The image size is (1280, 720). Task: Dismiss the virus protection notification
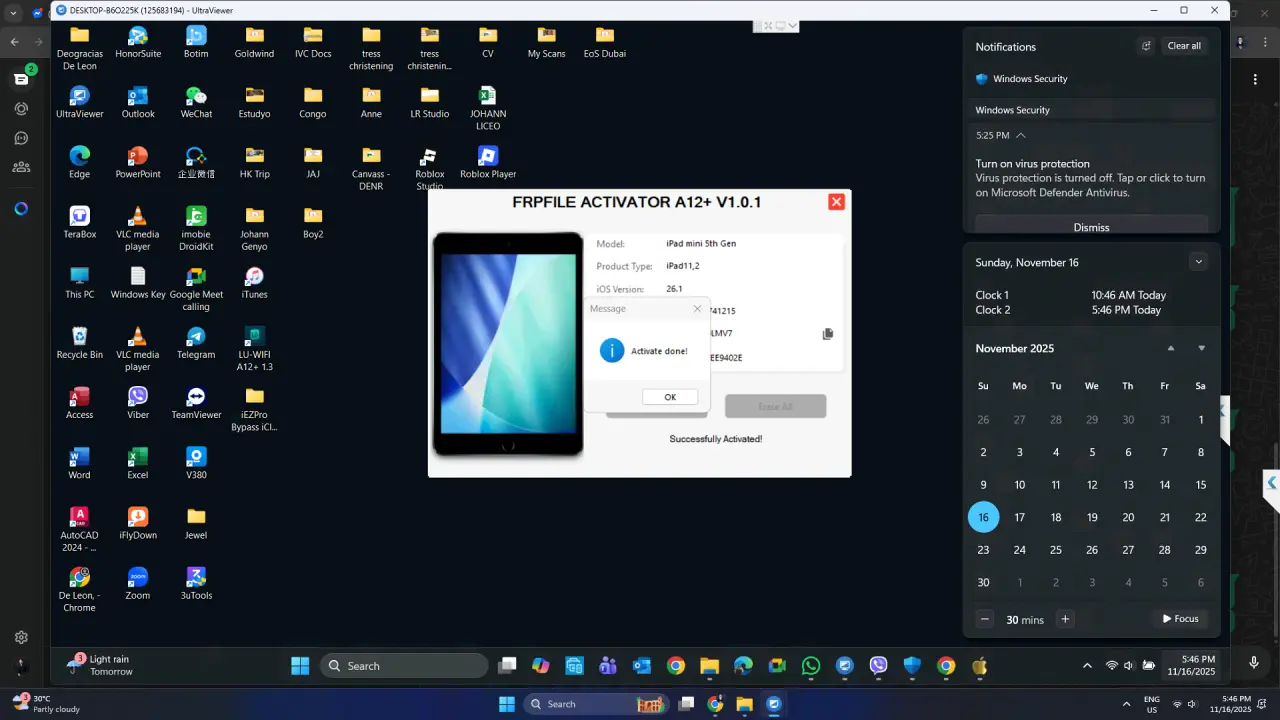1091,227
